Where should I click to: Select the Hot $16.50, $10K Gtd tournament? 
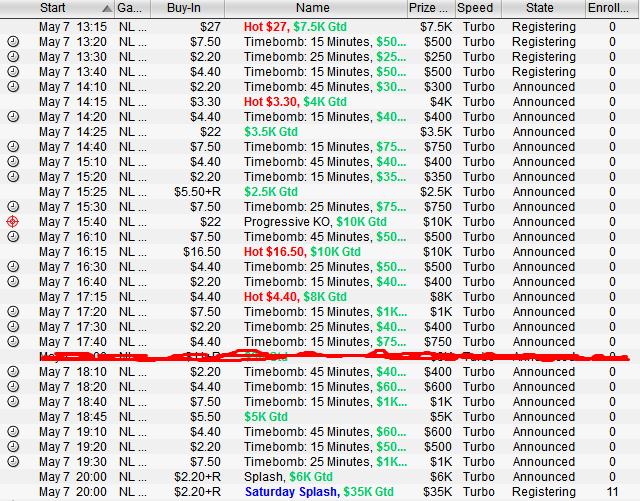click(x=302, y=252)
